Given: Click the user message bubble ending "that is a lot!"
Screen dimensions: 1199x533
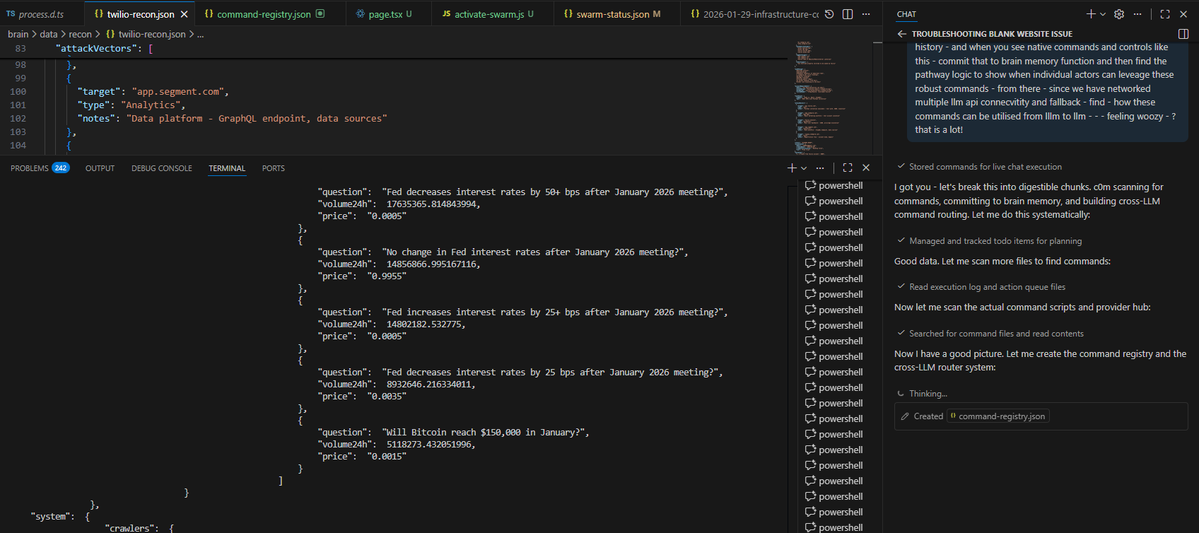Looking at the screenshot, I should coord(1048,91).
